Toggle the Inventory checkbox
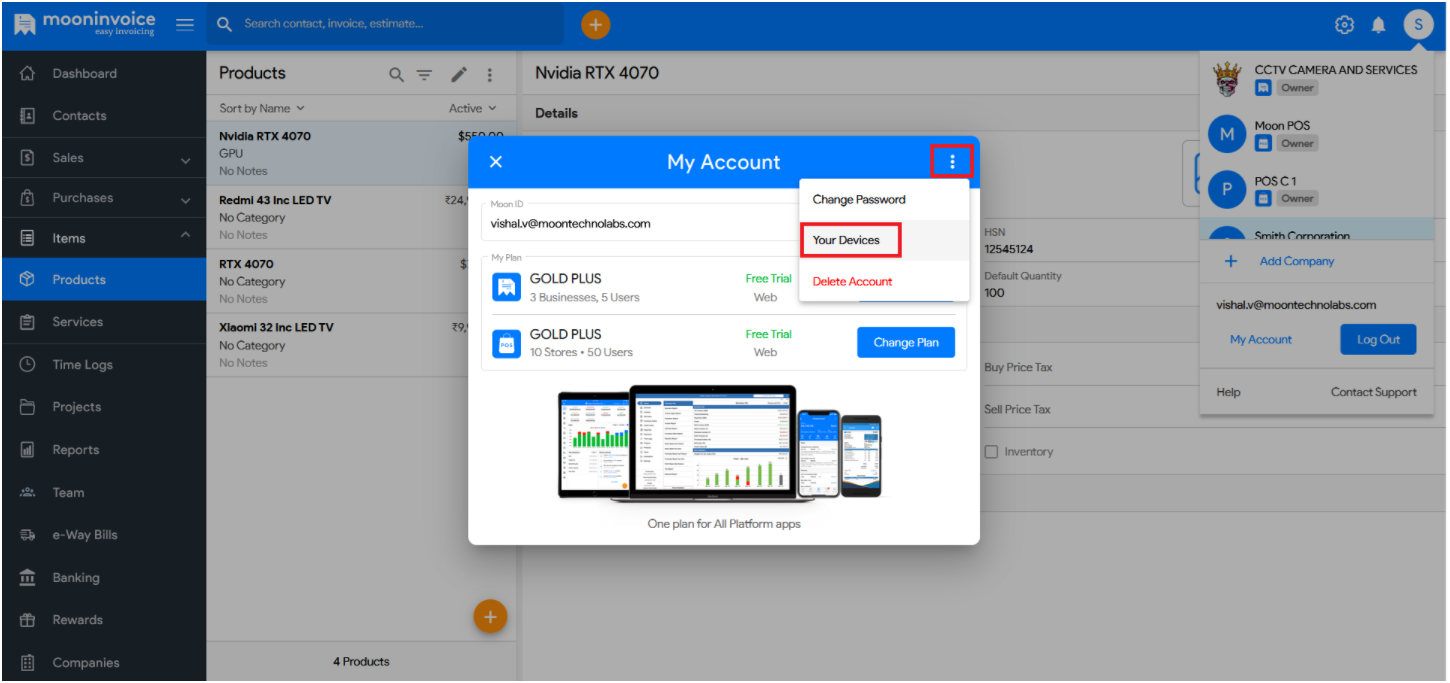This screenshot has height=683, width=1450. point(992,452)
